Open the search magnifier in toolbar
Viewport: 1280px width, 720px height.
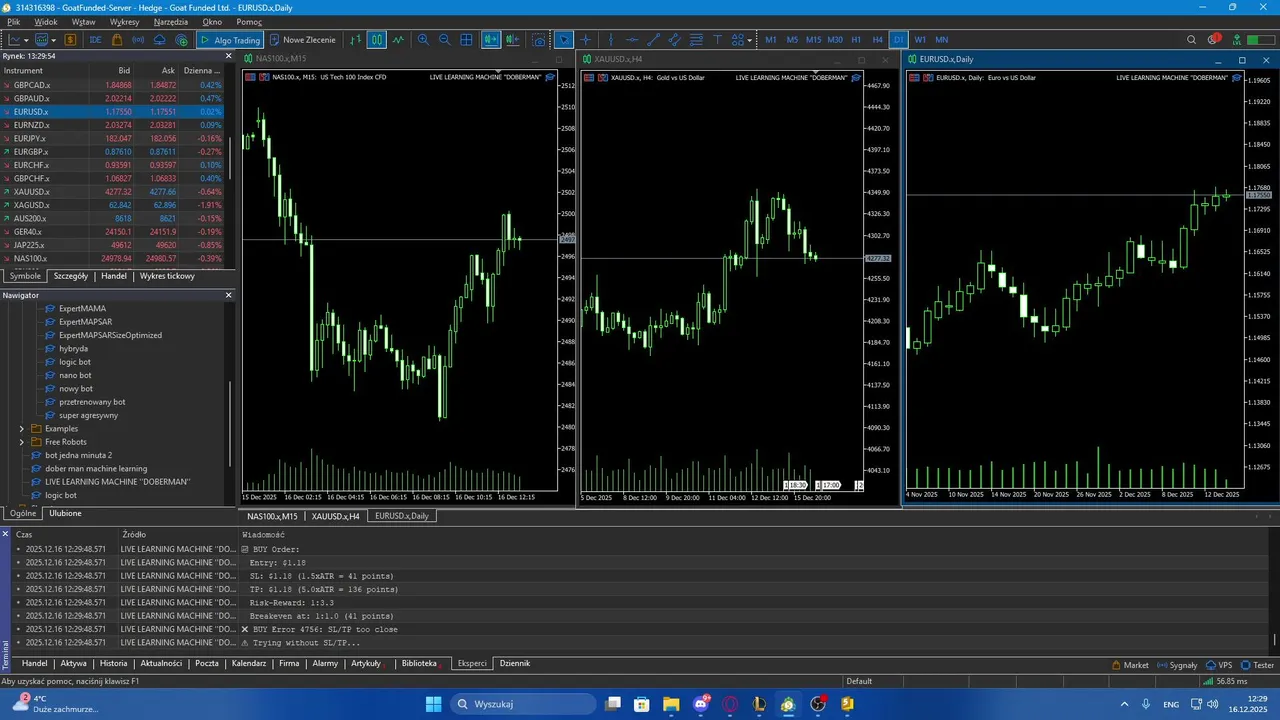coord(1191,40)
